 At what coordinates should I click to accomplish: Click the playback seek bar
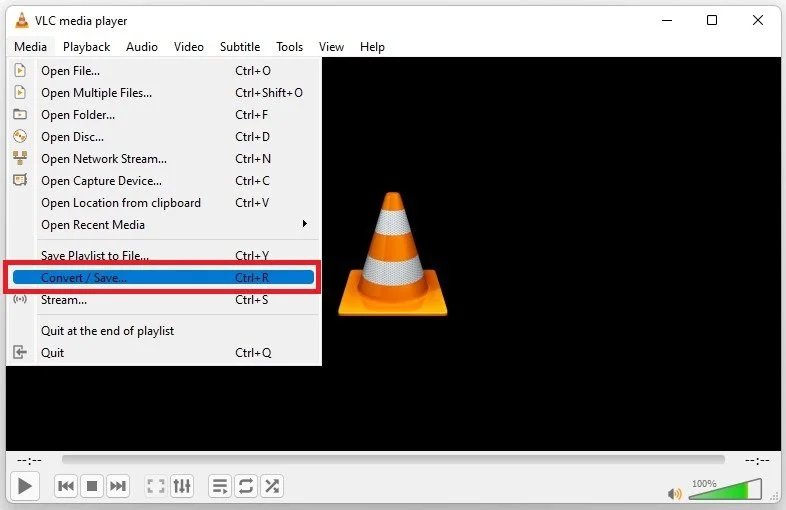(393, 459)
